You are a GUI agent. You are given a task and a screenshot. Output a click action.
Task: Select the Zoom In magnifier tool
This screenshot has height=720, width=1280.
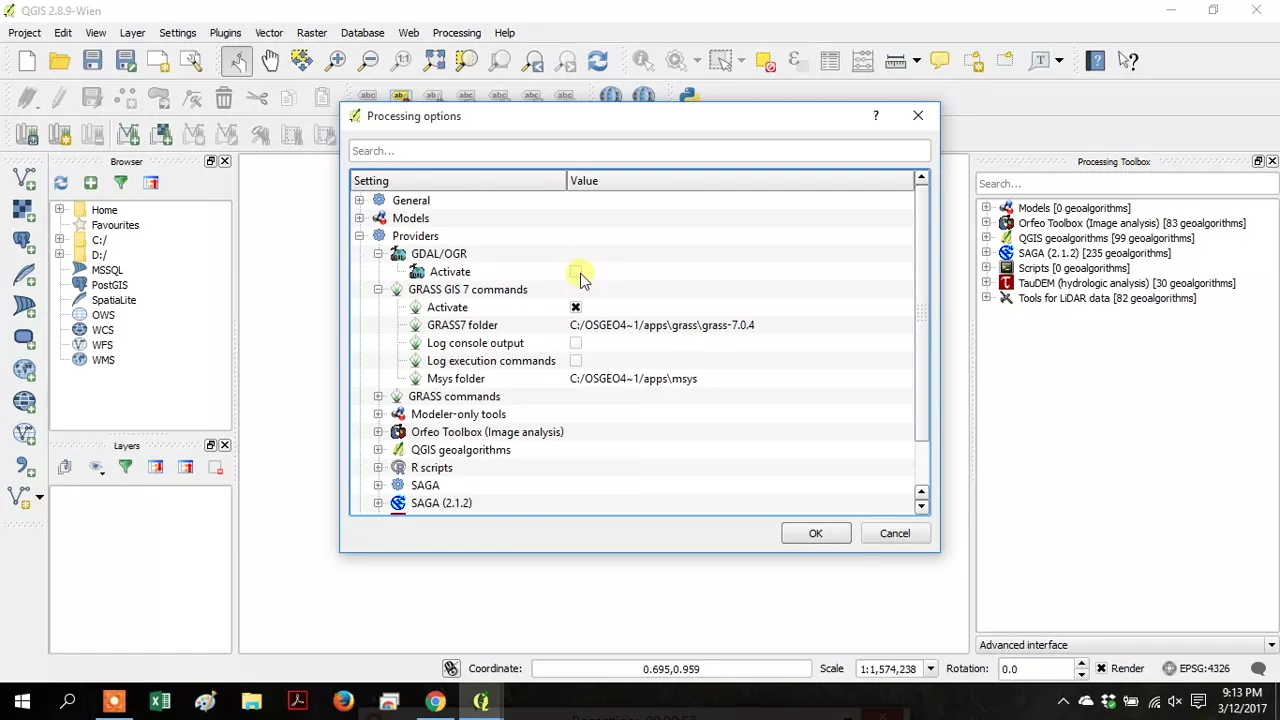[x=336, y=61]
